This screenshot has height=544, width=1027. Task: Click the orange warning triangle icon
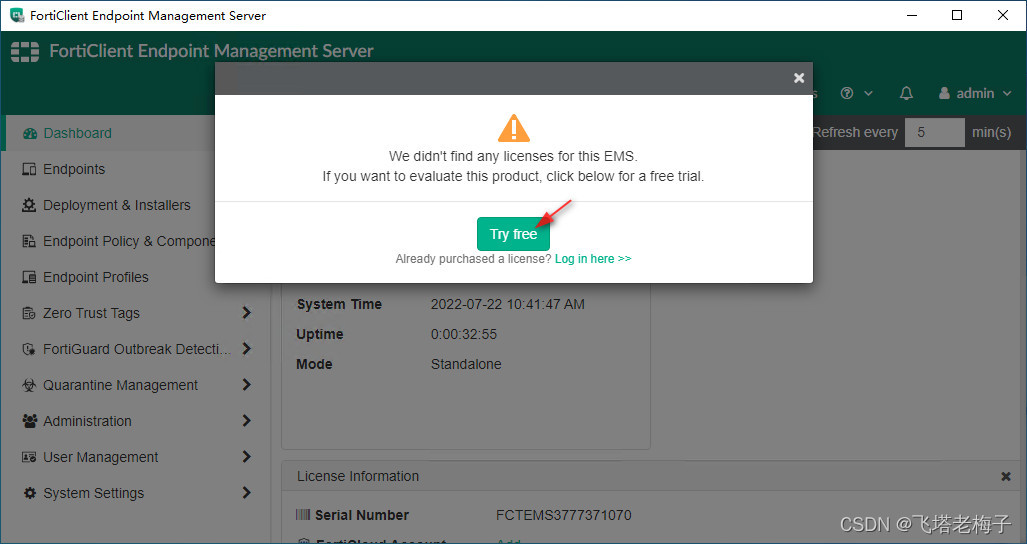click(x=514, y=128)
